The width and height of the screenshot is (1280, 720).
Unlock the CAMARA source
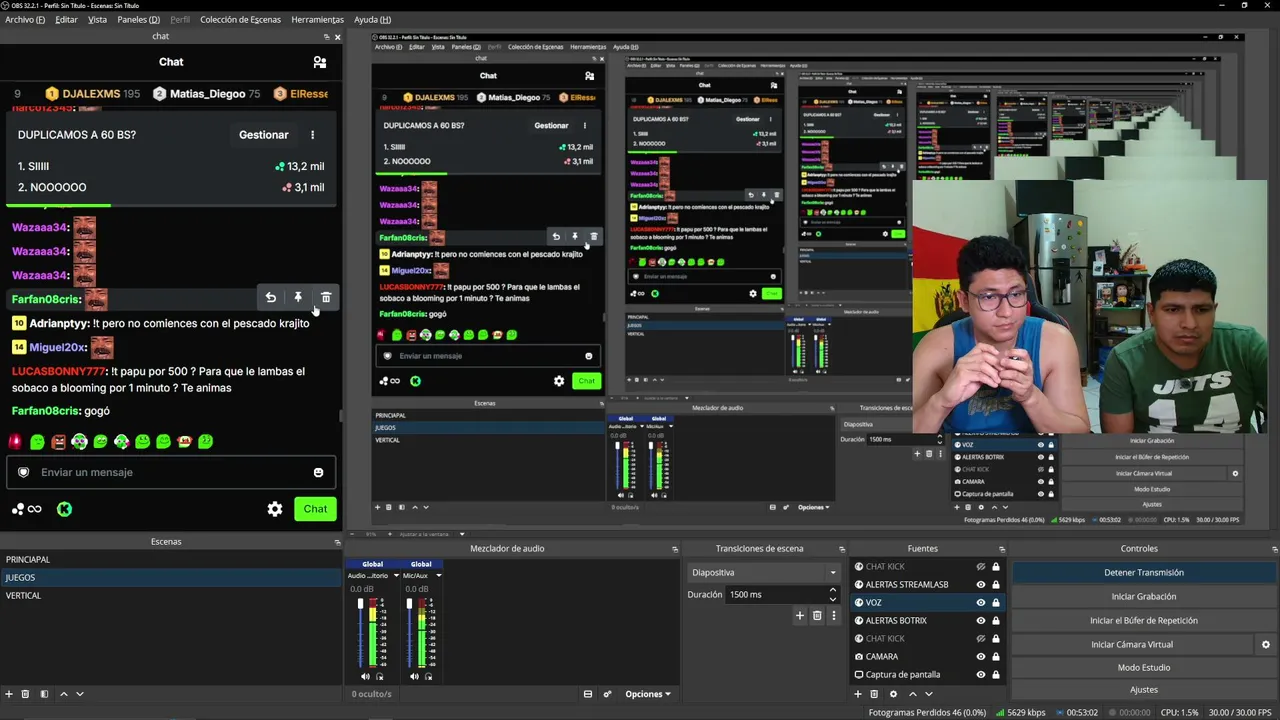(996, 657)
